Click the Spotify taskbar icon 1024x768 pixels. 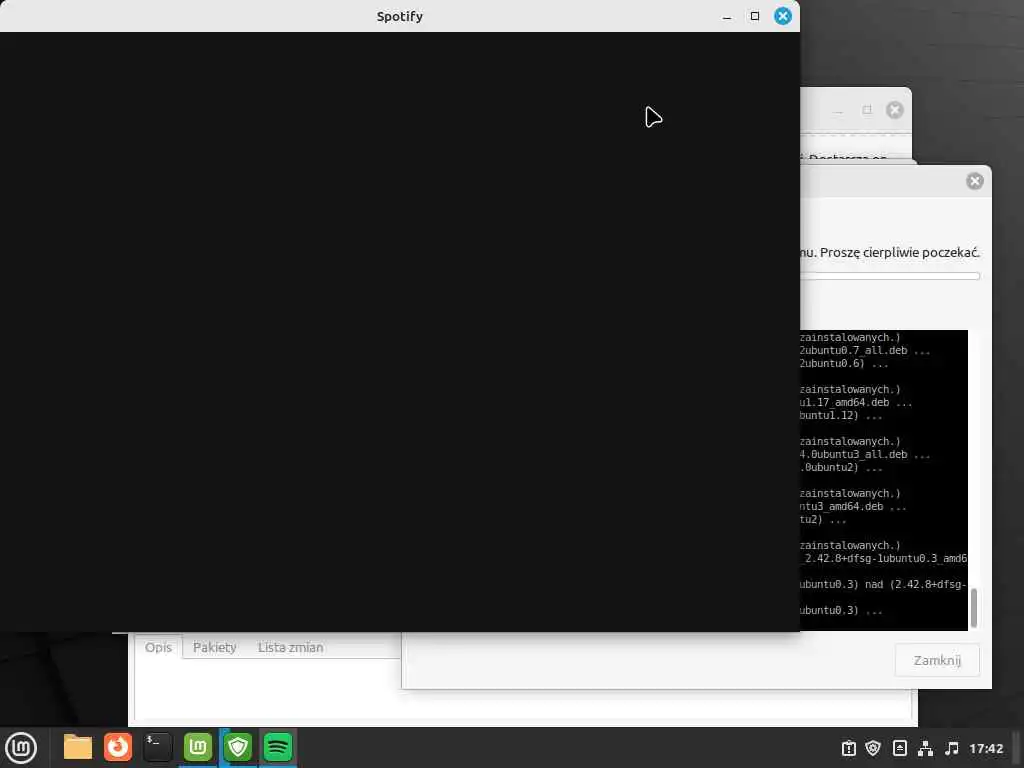pos(278,747)
